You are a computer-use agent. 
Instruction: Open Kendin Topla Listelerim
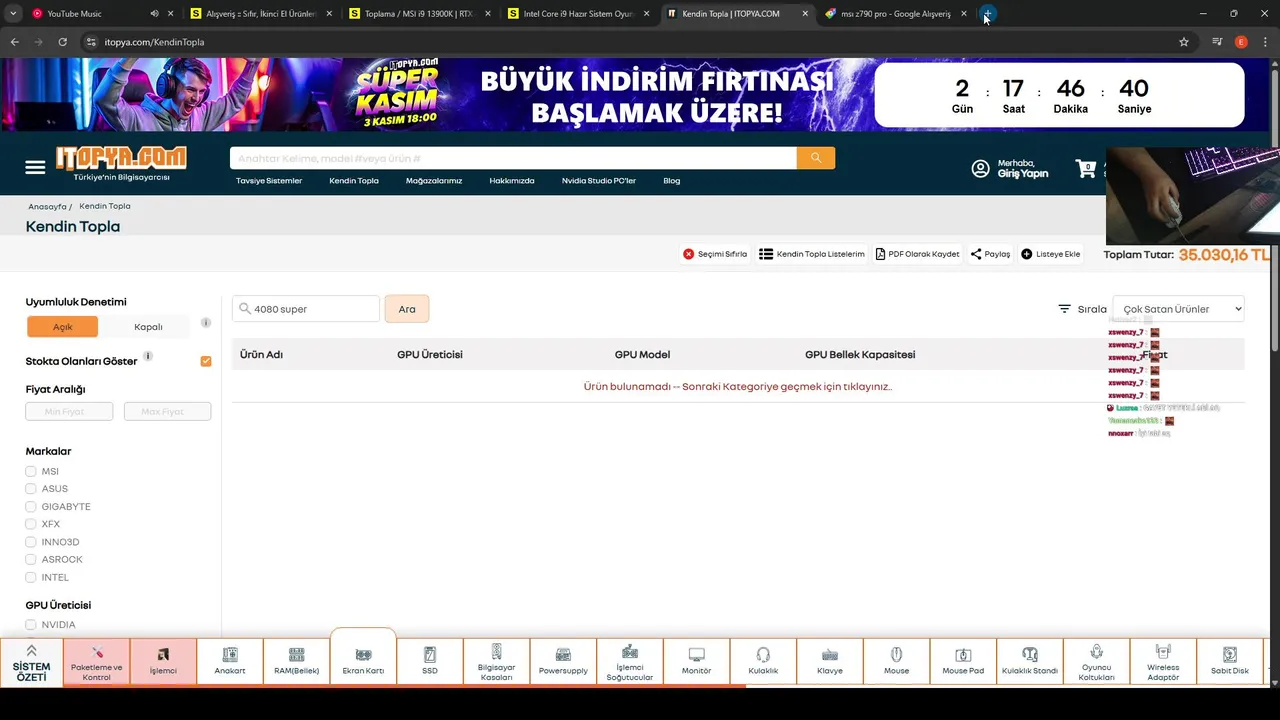pos(812,254)
